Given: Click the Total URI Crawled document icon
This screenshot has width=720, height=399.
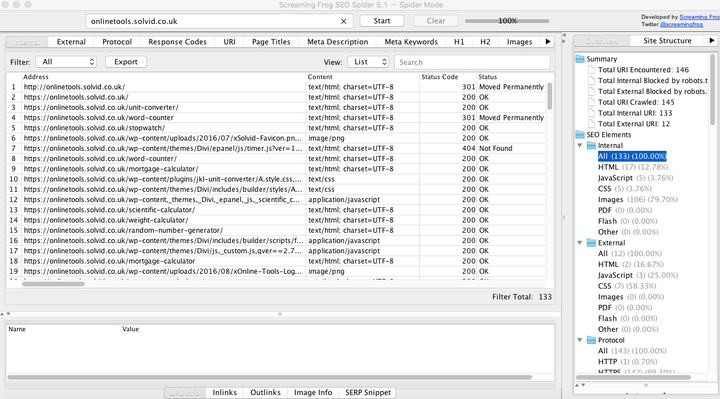Looking at the screenshot, I should coord(591,102).
